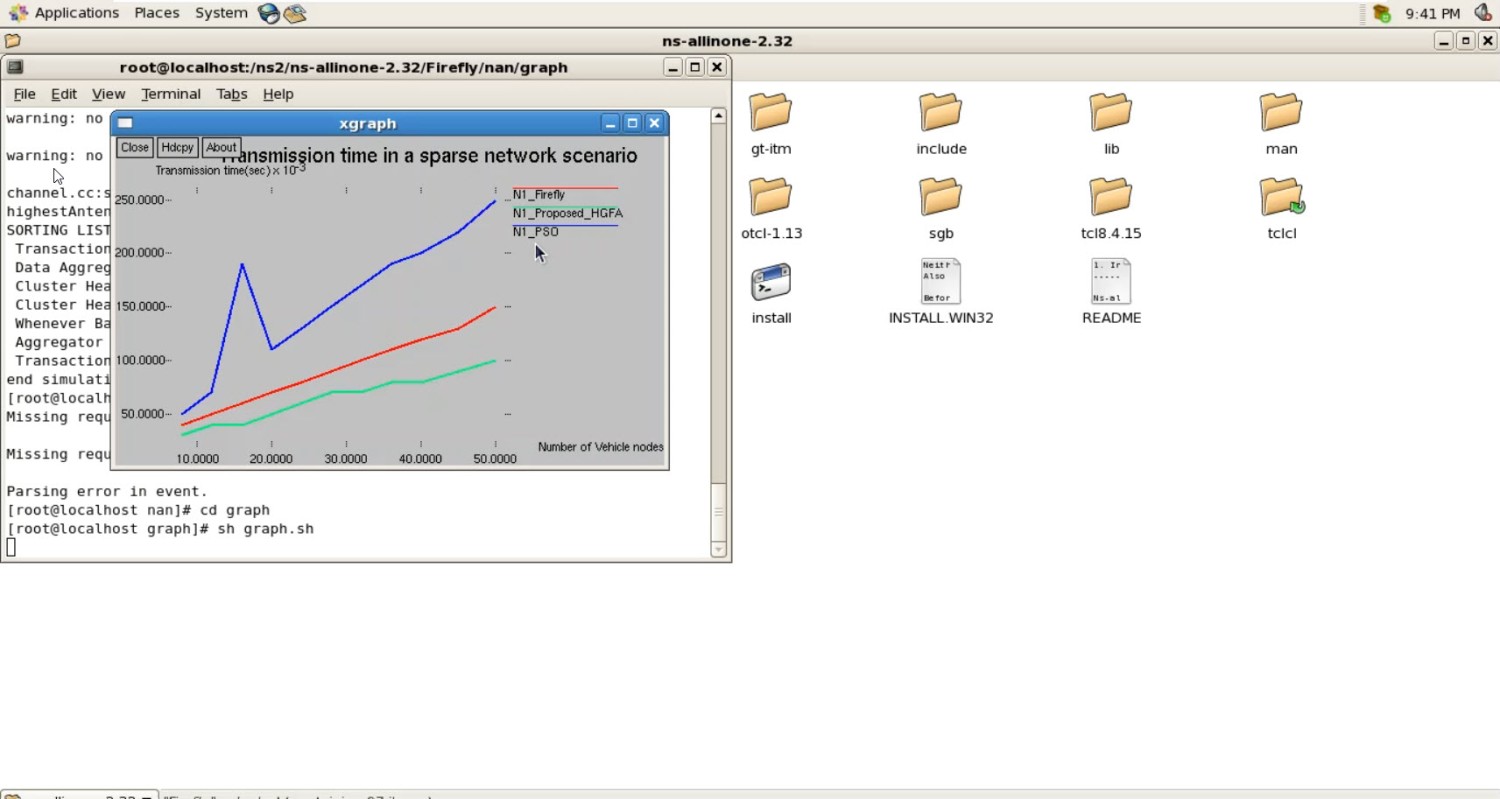Open the otcl-1.13 folder

[771, 197]
